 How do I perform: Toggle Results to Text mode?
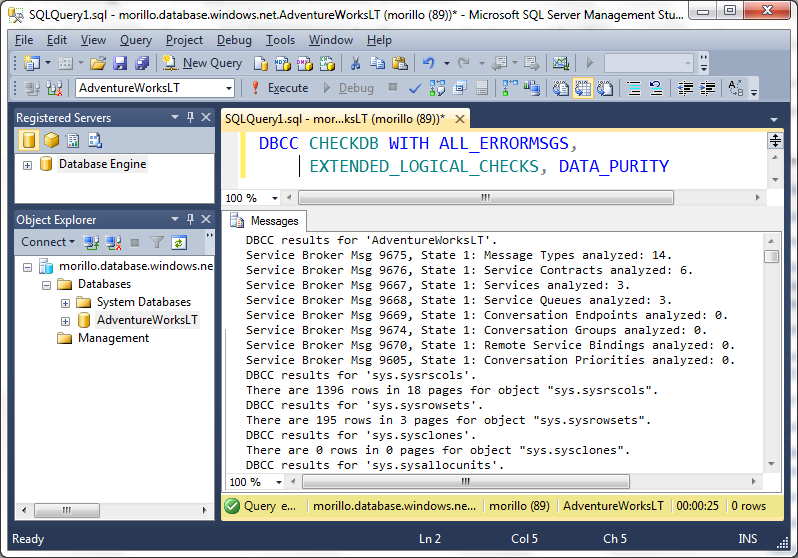click(x=561, y=88)
